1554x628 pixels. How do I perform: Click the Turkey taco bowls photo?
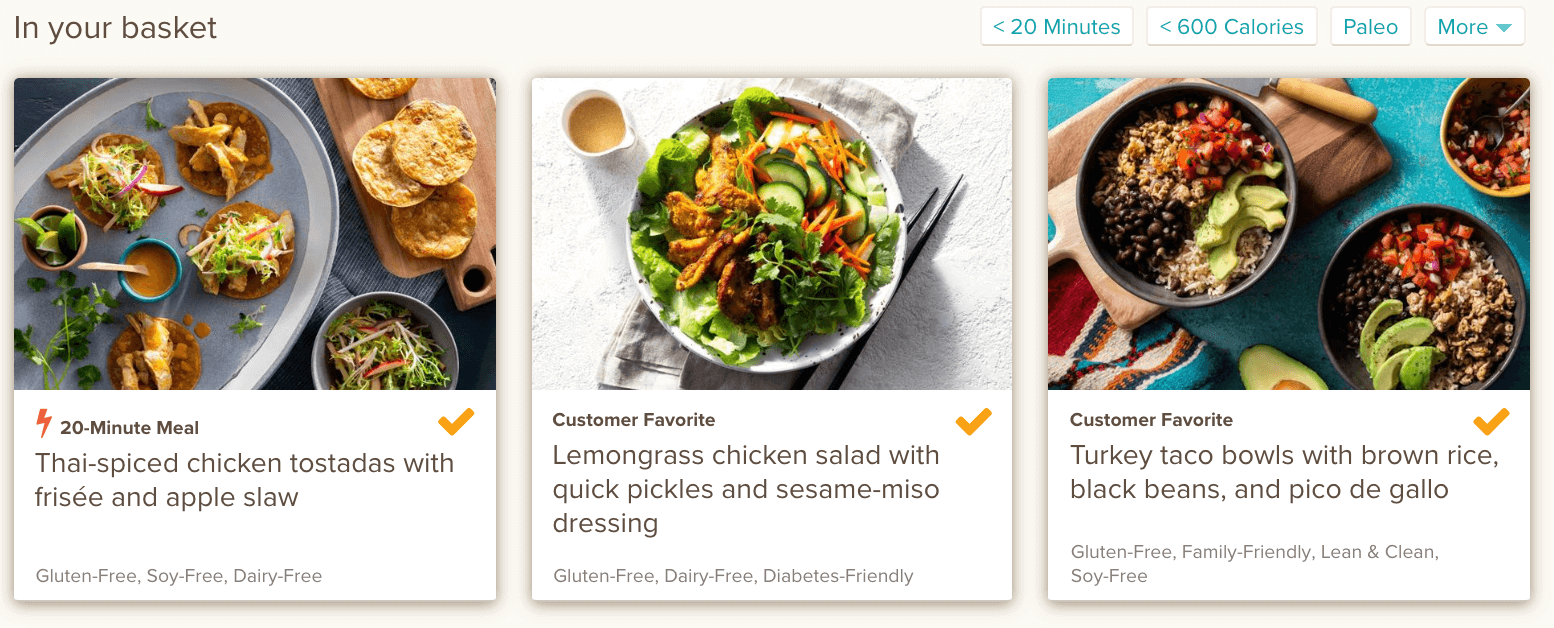tap(1288, 233)
